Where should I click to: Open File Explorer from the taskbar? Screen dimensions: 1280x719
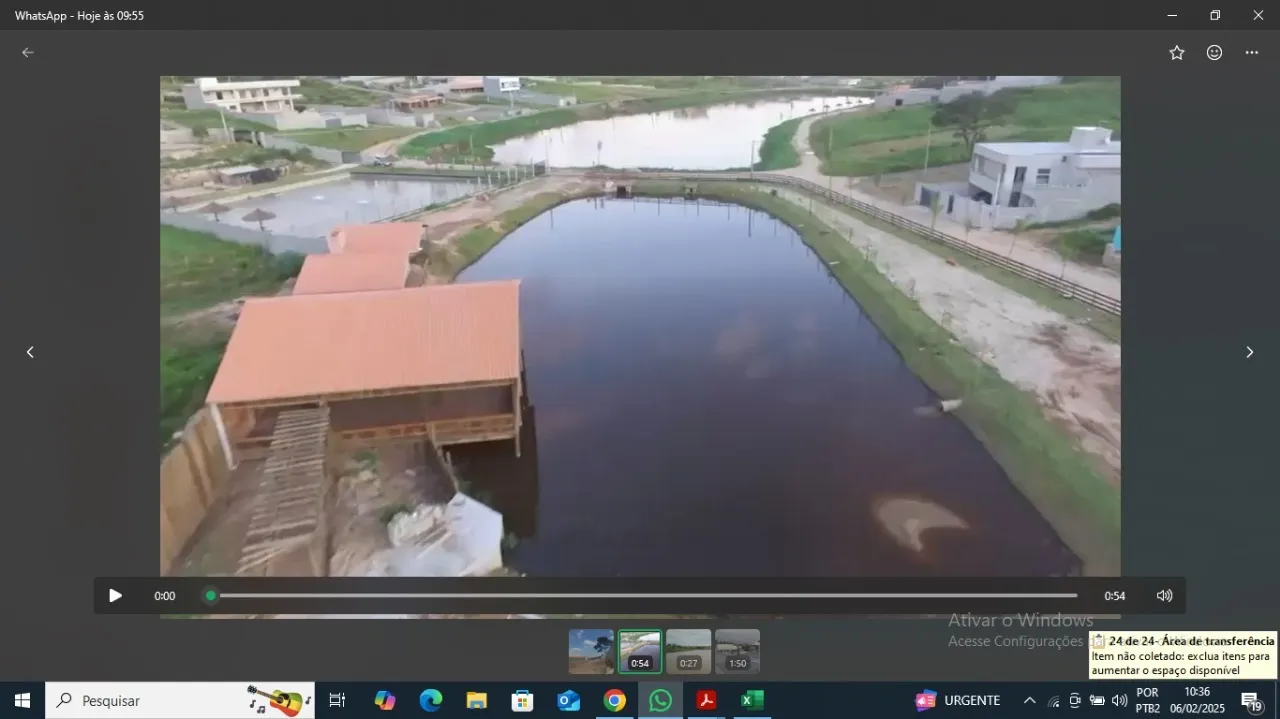(477, 701)
